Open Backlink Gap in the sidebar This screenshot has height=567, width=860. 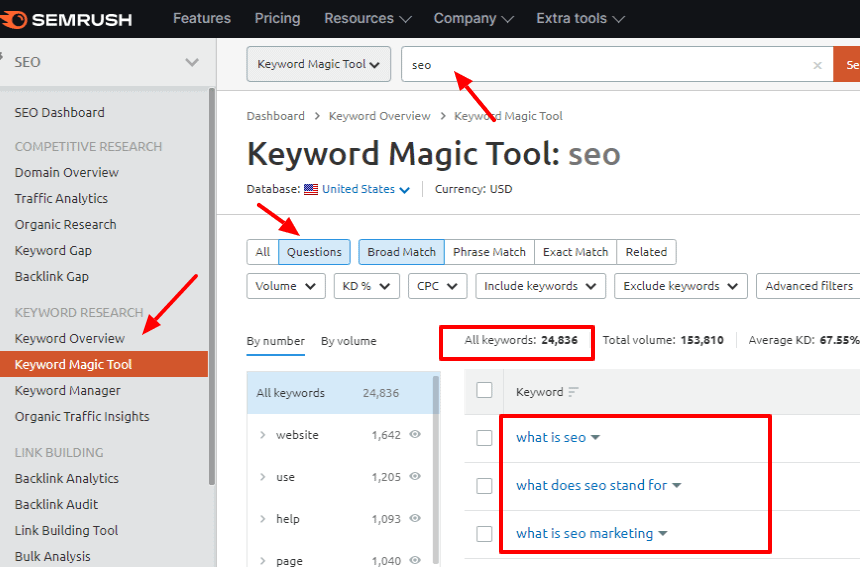pyautogui.click(x=52, y=277)
